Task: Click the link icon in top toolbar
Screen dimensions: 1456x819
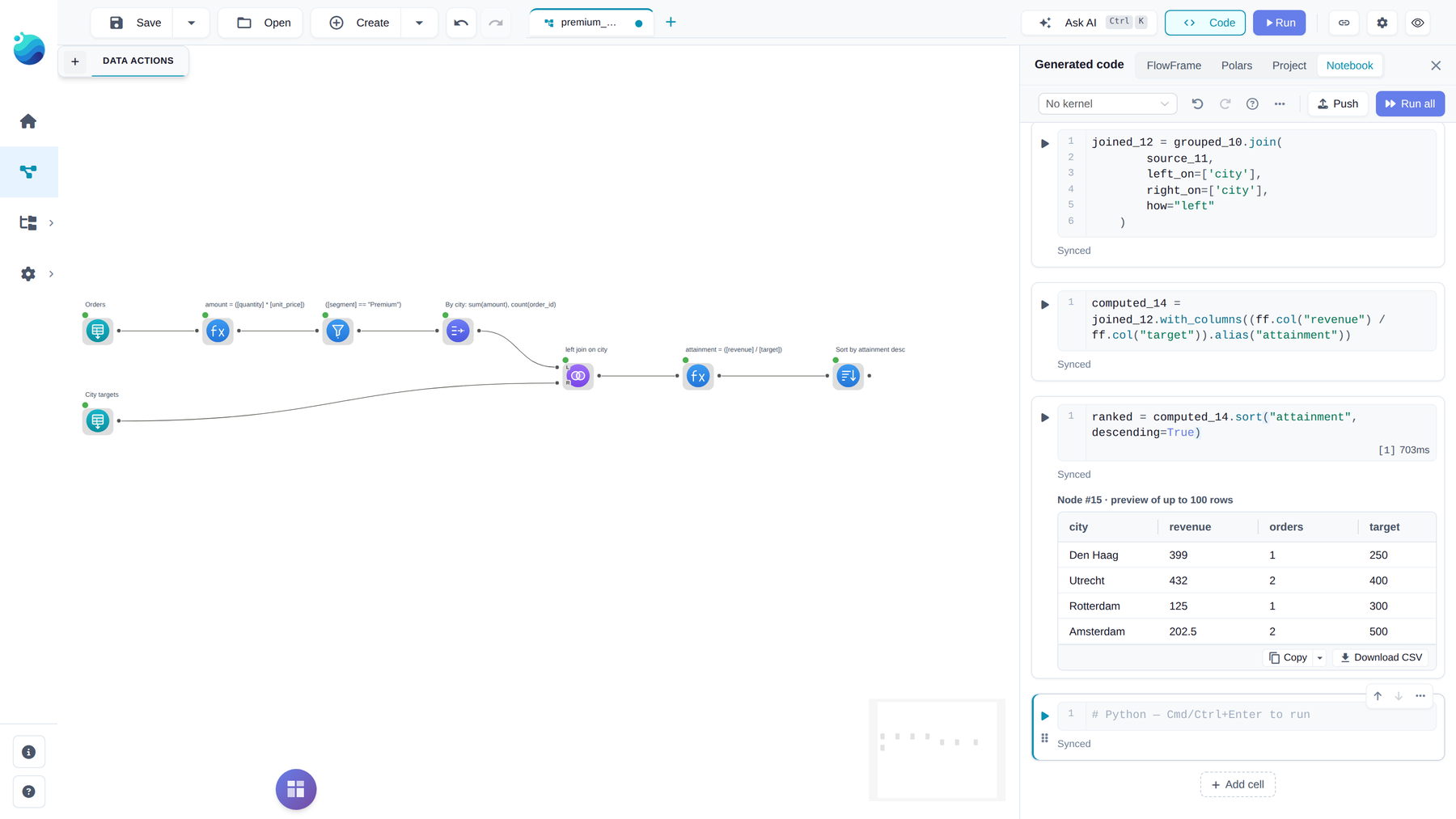Action: click(x=1344, y=23)
